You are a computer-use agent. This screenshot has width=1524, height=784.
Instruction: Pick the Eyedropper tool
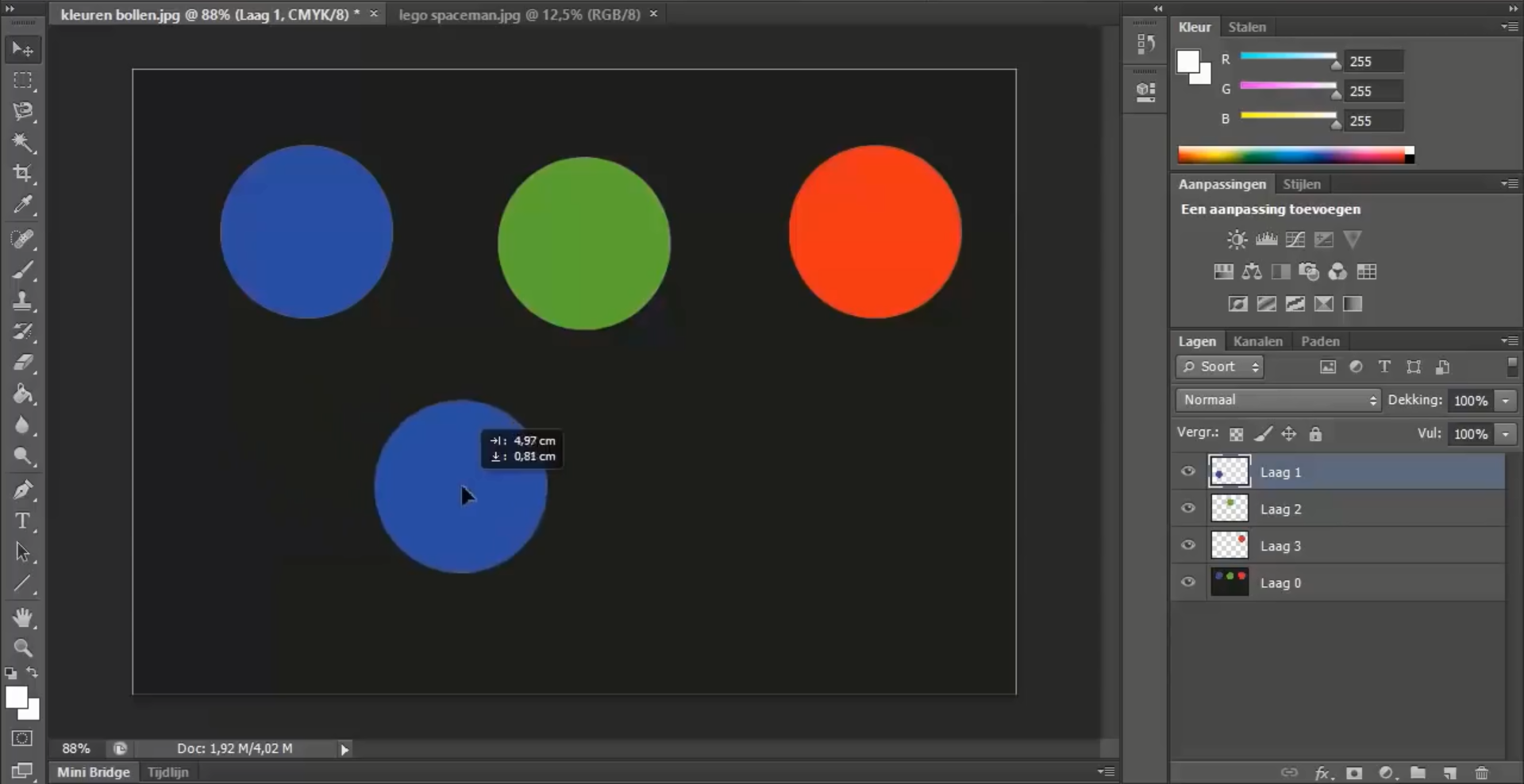pyautogui.click(x=22, y=206)
